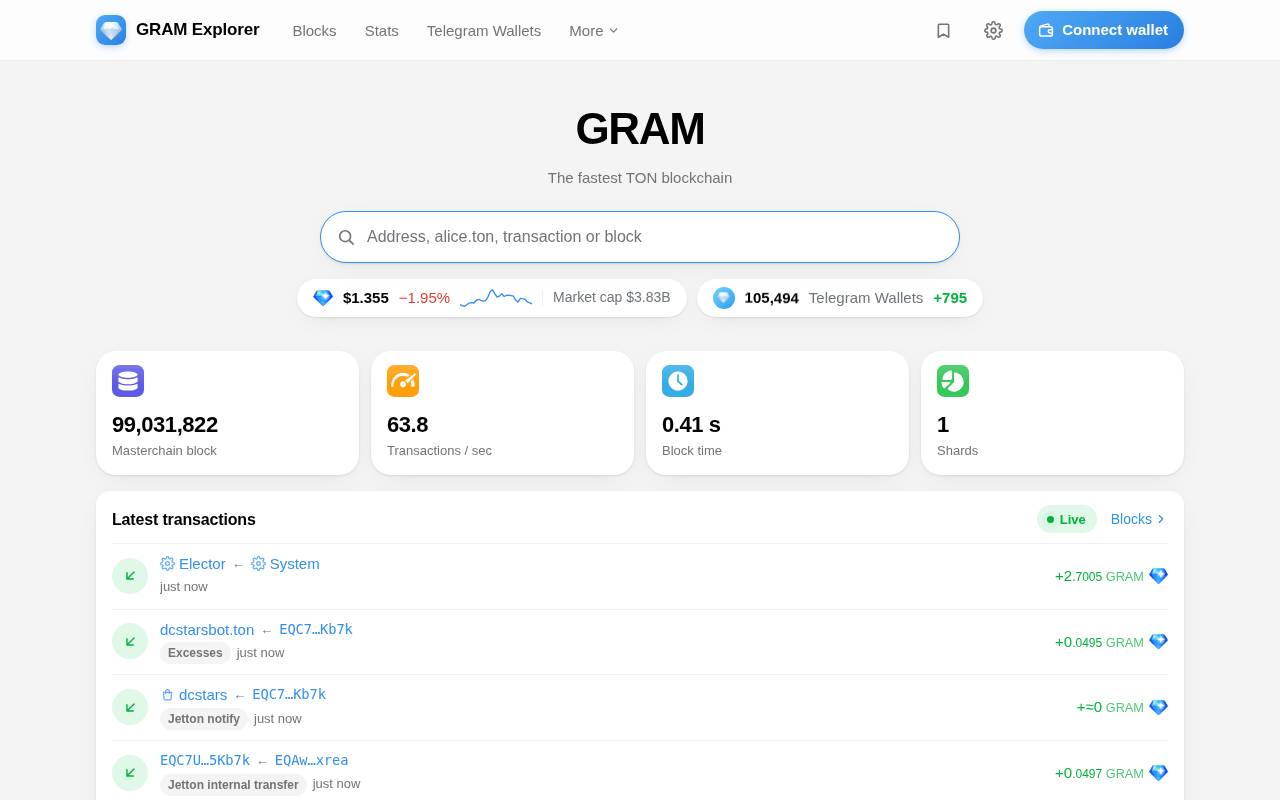Click the Telegram Wallets round icon

point(724,298)
